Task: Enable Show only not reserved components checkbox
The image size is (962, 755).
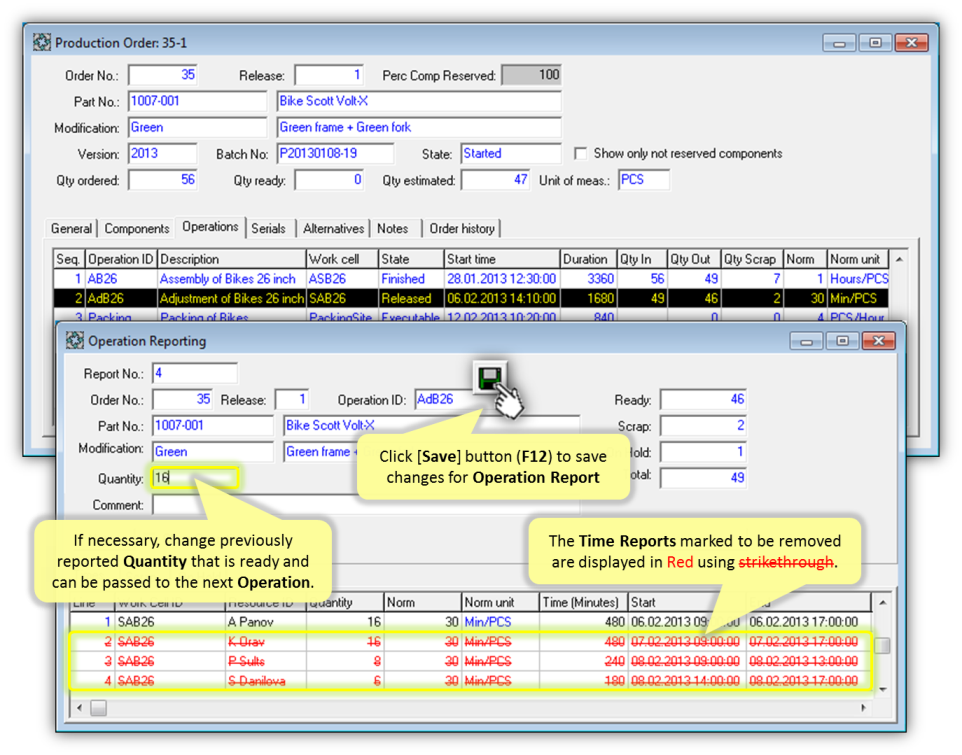Action: tap(580, 153)
